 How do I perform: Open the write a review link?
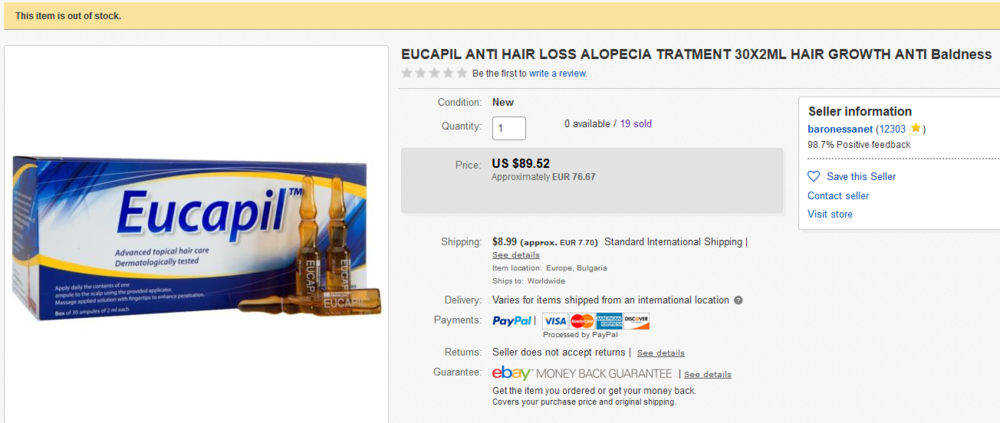tap(558, 73)
